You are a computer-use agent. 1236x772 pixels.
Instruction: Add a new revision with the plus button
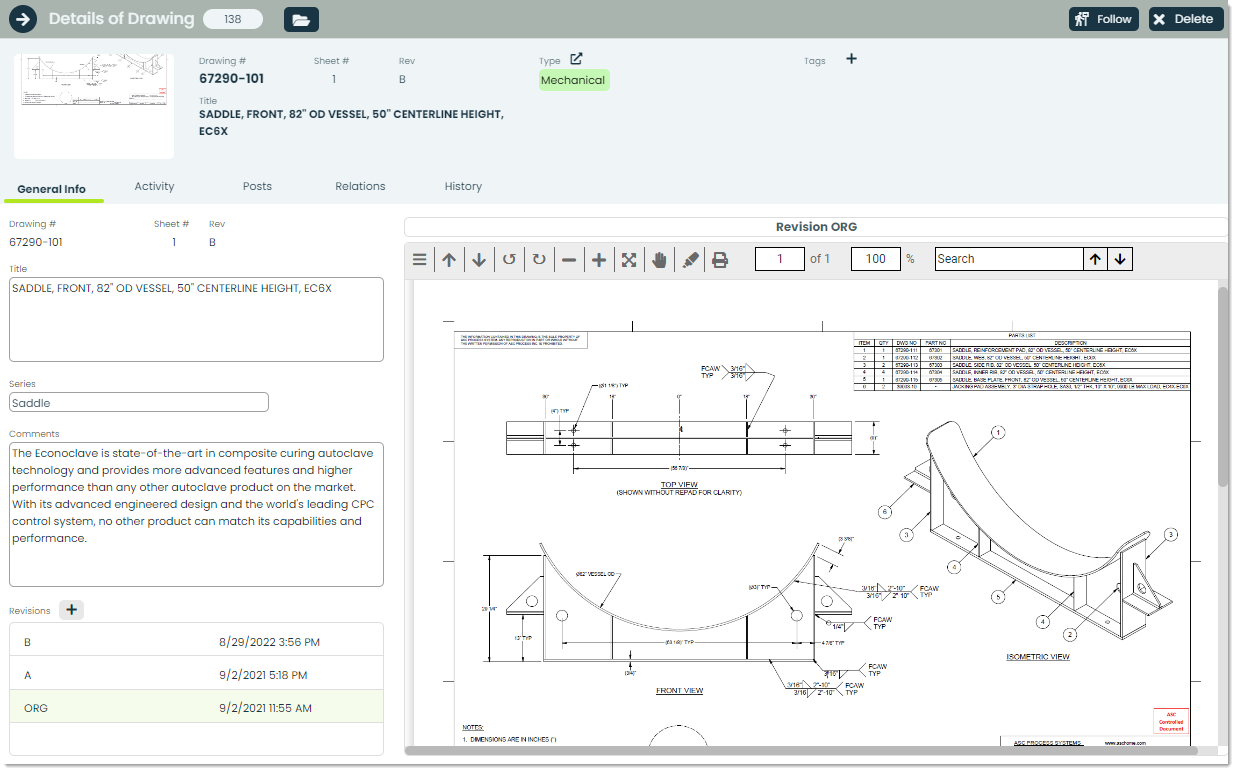pyautogui.click(x=70, y=609)
